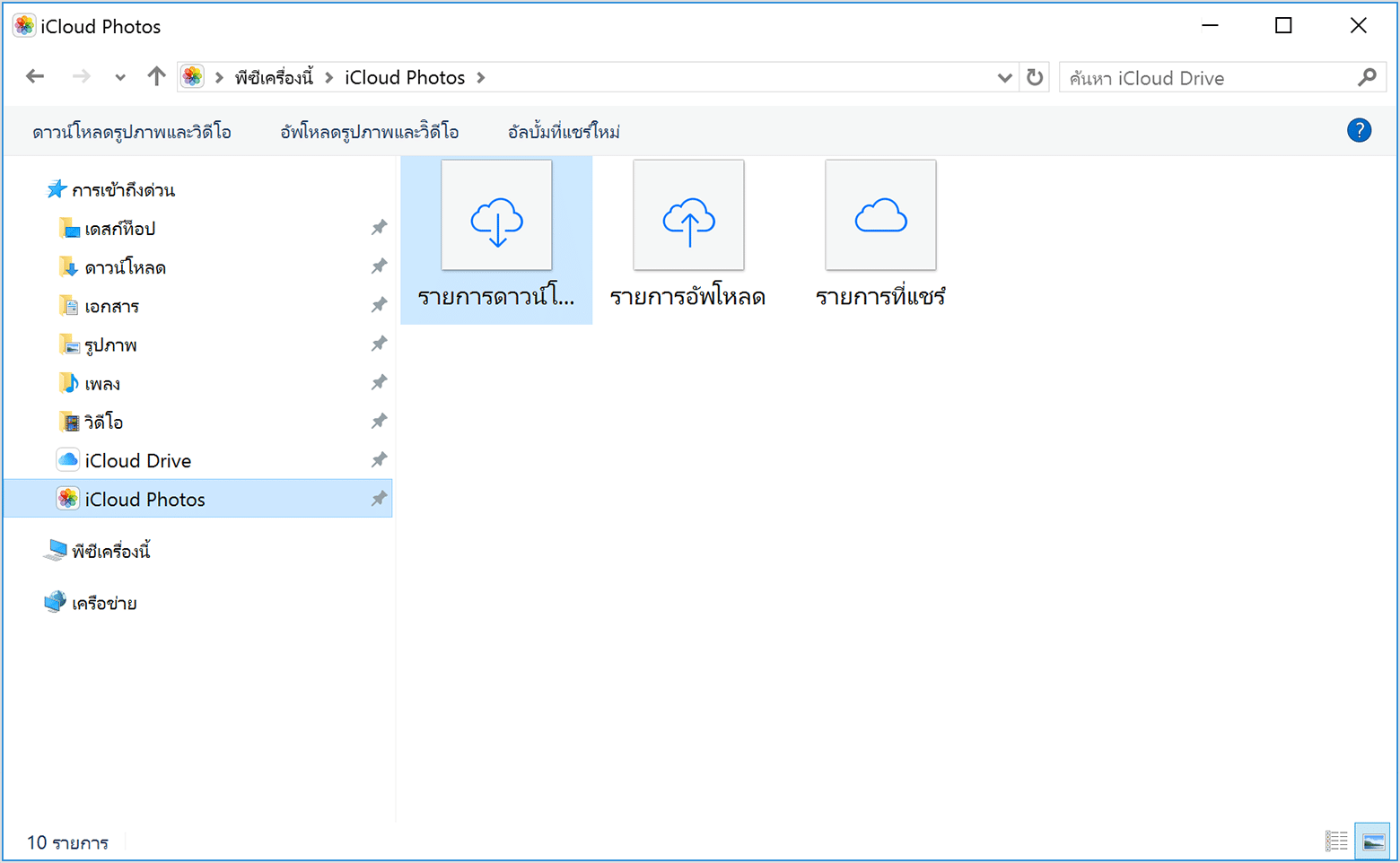The width and height of the screenshot is (1400, 863).
Task: Select iCloud Photos in the address path
Action: pyautogui.click(x=405, y=78)
